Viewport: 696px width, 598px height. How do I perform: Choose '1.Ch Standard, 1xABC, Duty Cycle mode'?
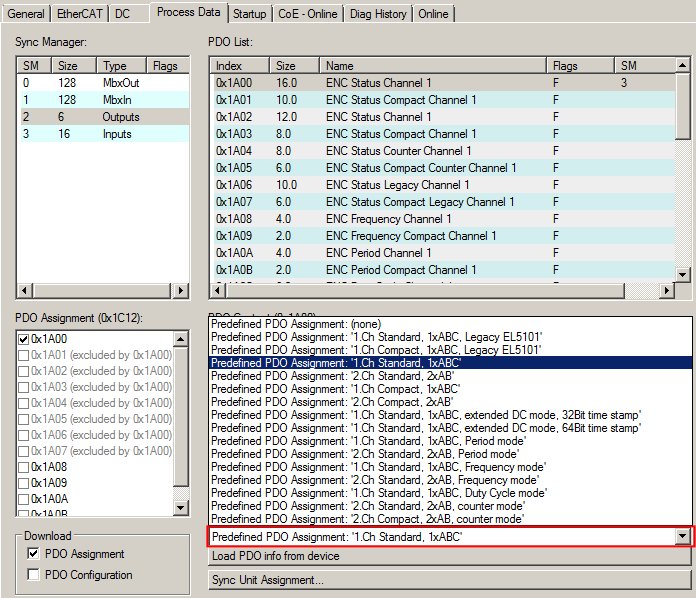[x=450, y=493]
